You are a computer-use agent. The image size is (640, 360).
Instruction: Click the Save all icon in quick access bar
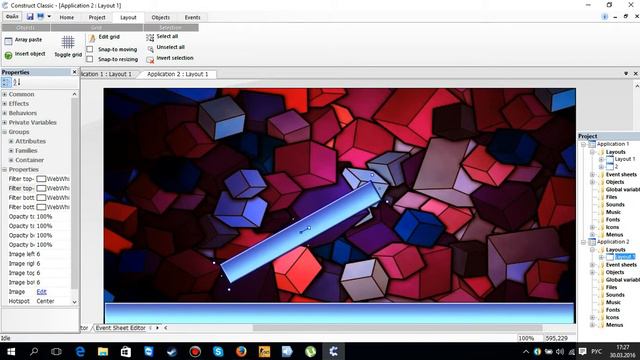(x=40, y=17)
